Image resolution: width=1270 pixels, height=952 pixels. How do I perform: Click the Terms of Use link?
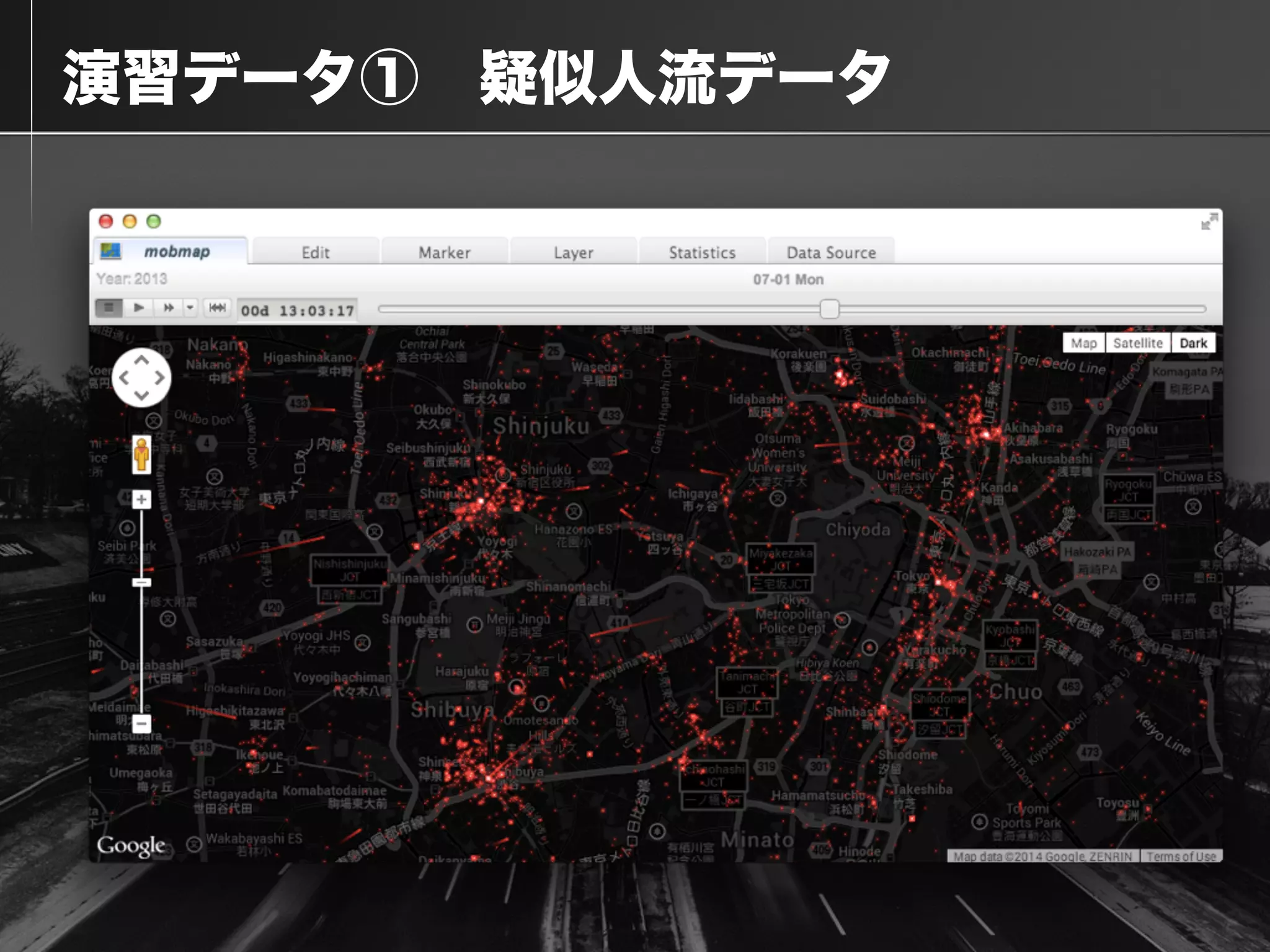tap(1181, 857)
